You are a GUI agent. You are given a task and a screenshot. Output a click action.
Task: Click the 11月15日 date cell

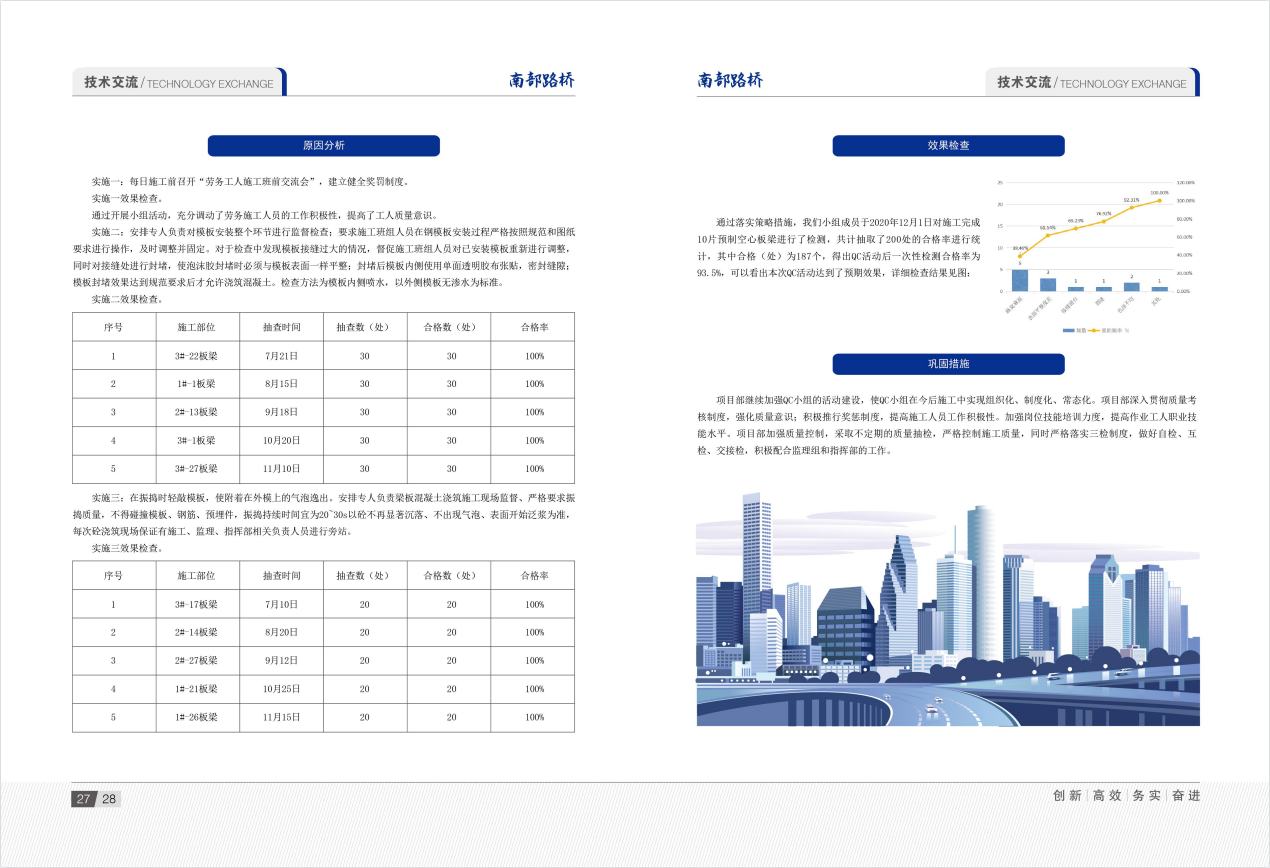pos(281,717)
